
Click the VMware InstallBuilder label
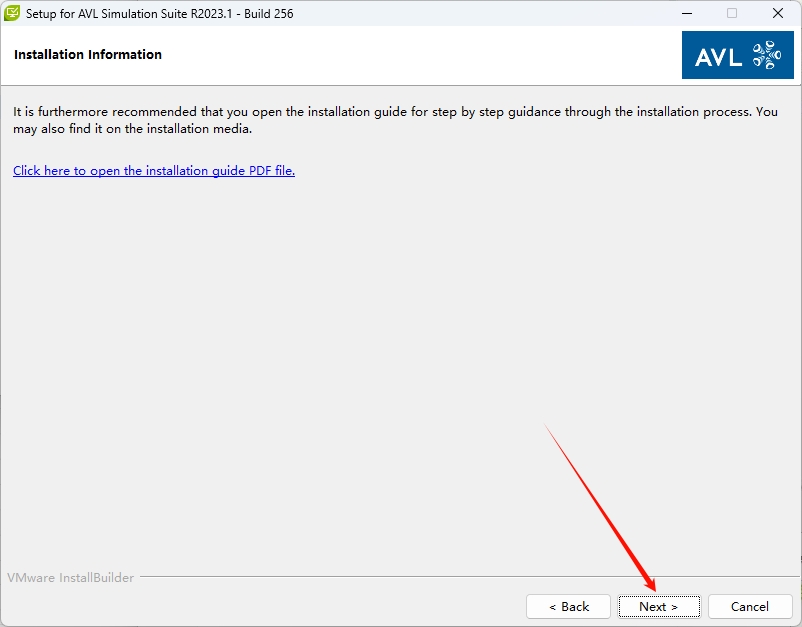coord(71,578)
